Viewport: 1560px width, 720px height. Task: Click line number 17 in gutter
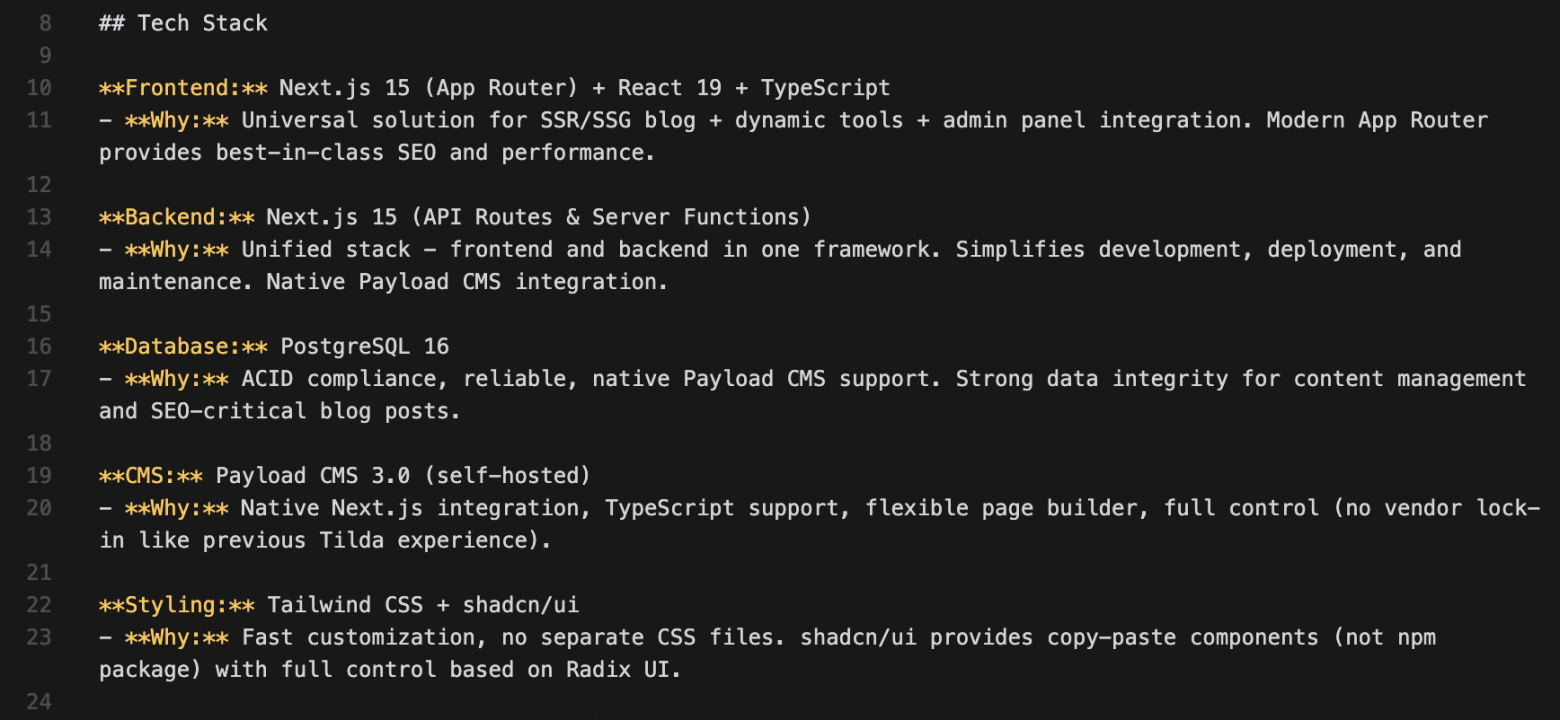38,379
